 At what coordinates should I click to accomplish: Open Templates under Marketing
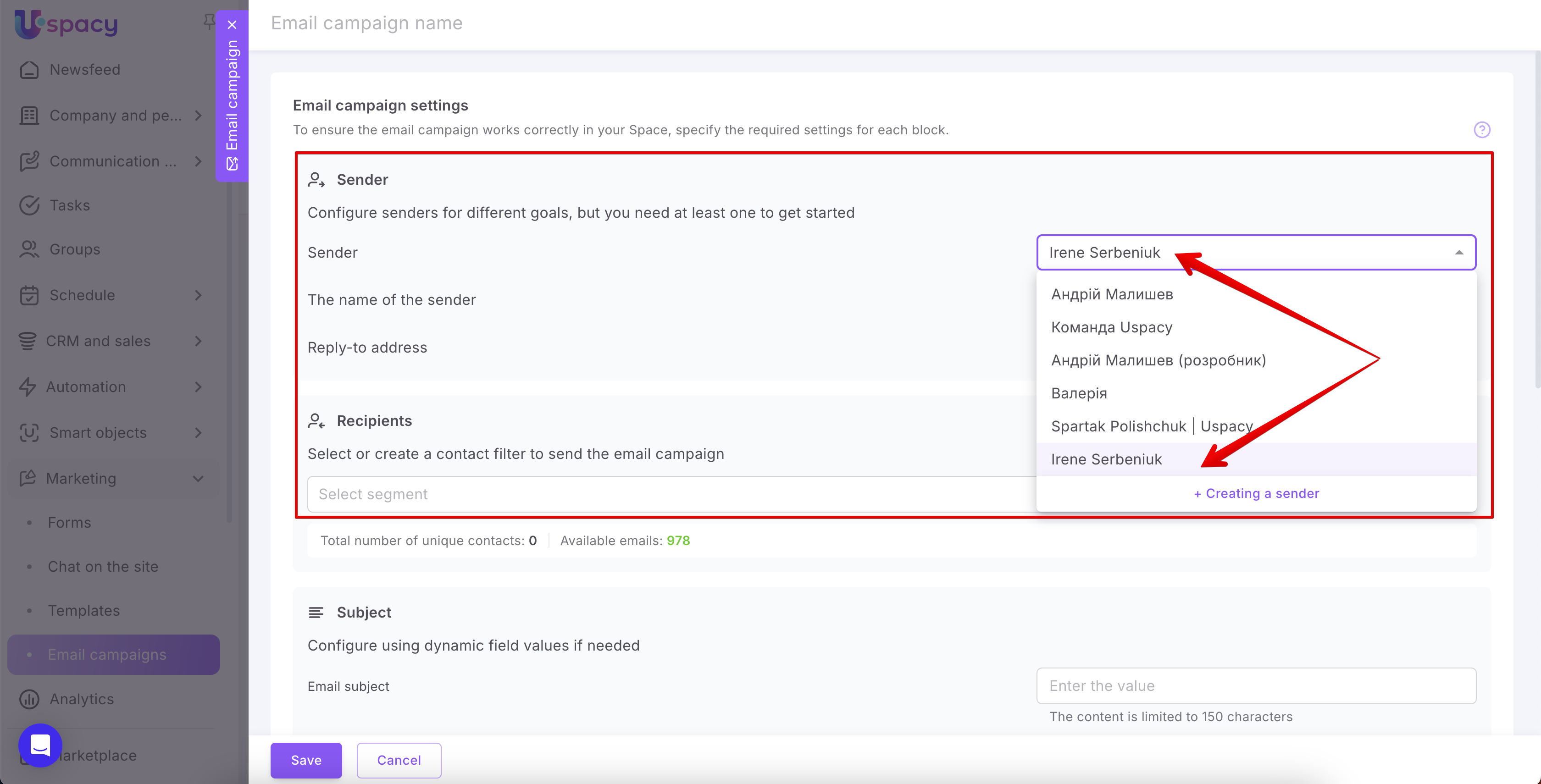(83, 611)
